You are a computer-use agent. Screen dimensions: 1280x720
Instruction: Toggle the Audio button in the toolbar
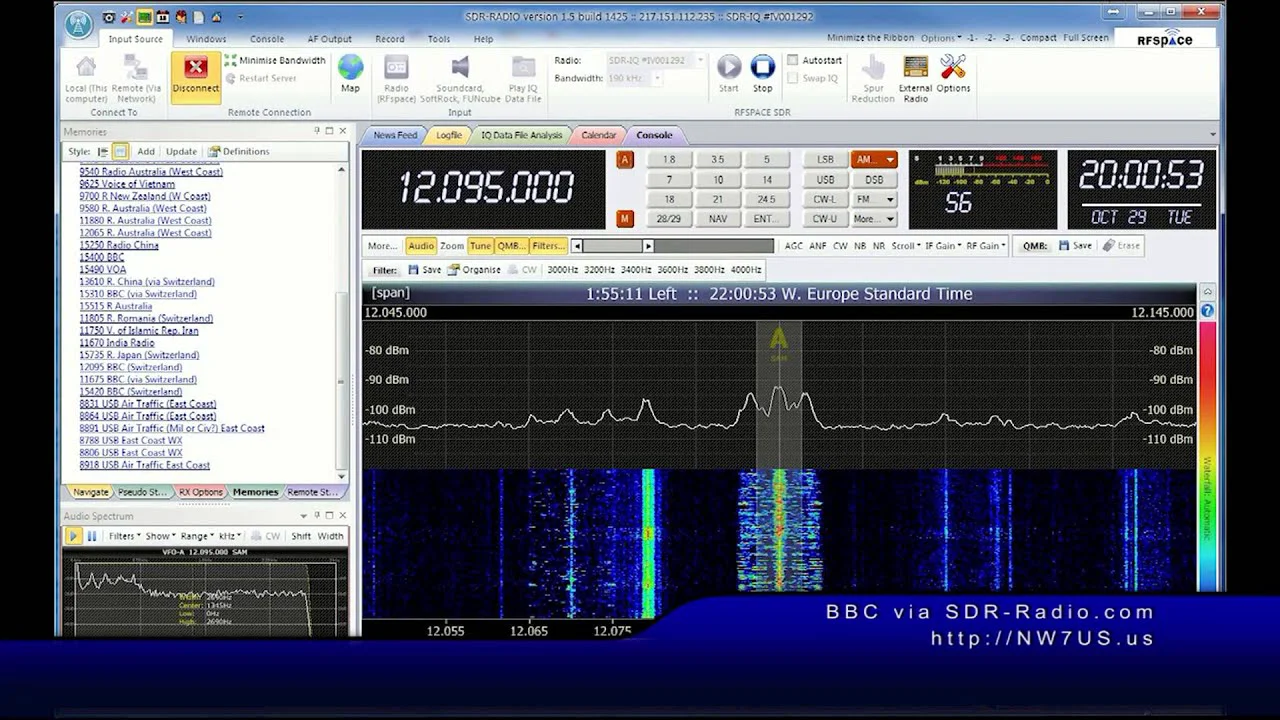click(421, 246)
